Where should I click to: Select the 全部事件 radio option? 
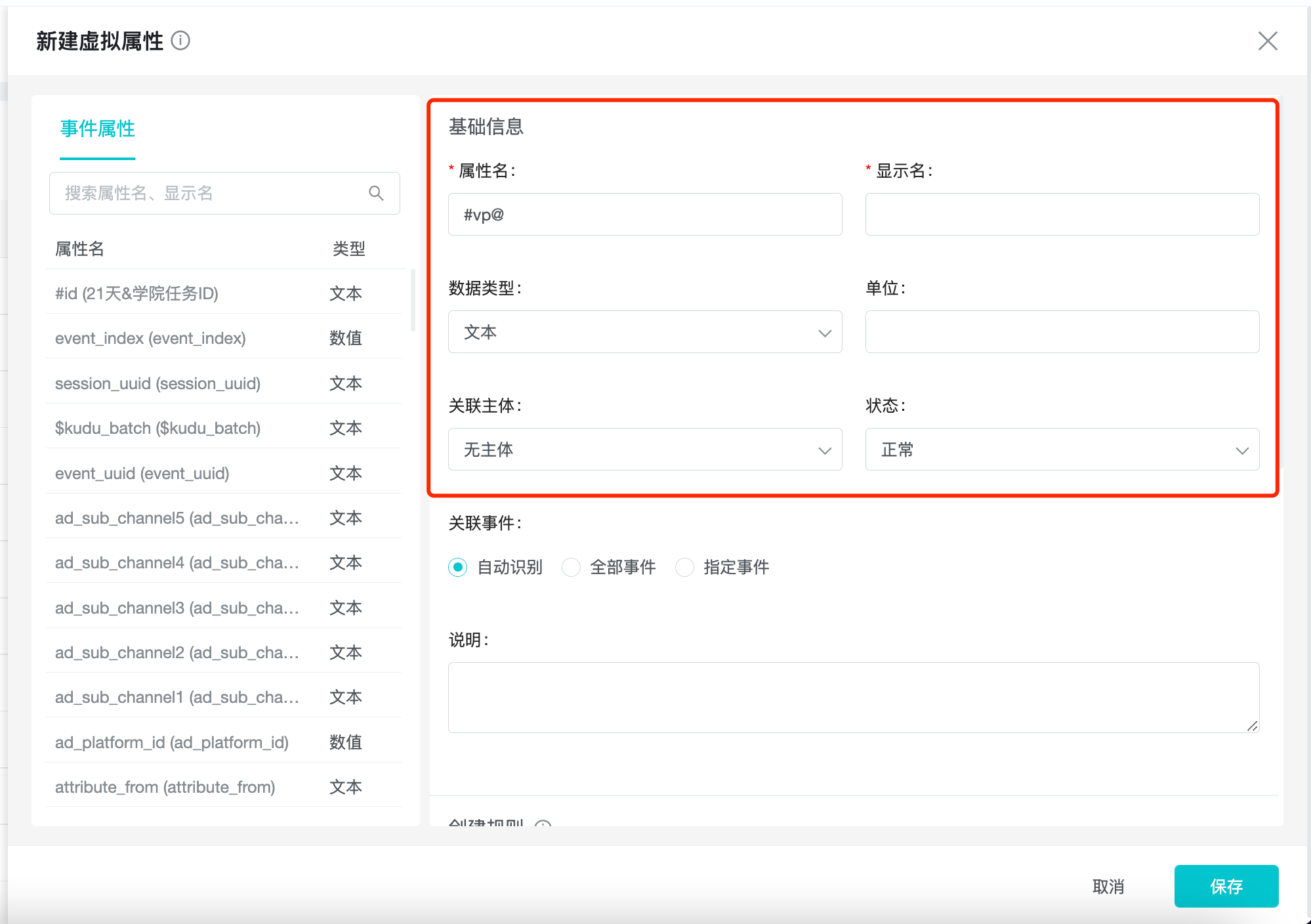(572, 567)
